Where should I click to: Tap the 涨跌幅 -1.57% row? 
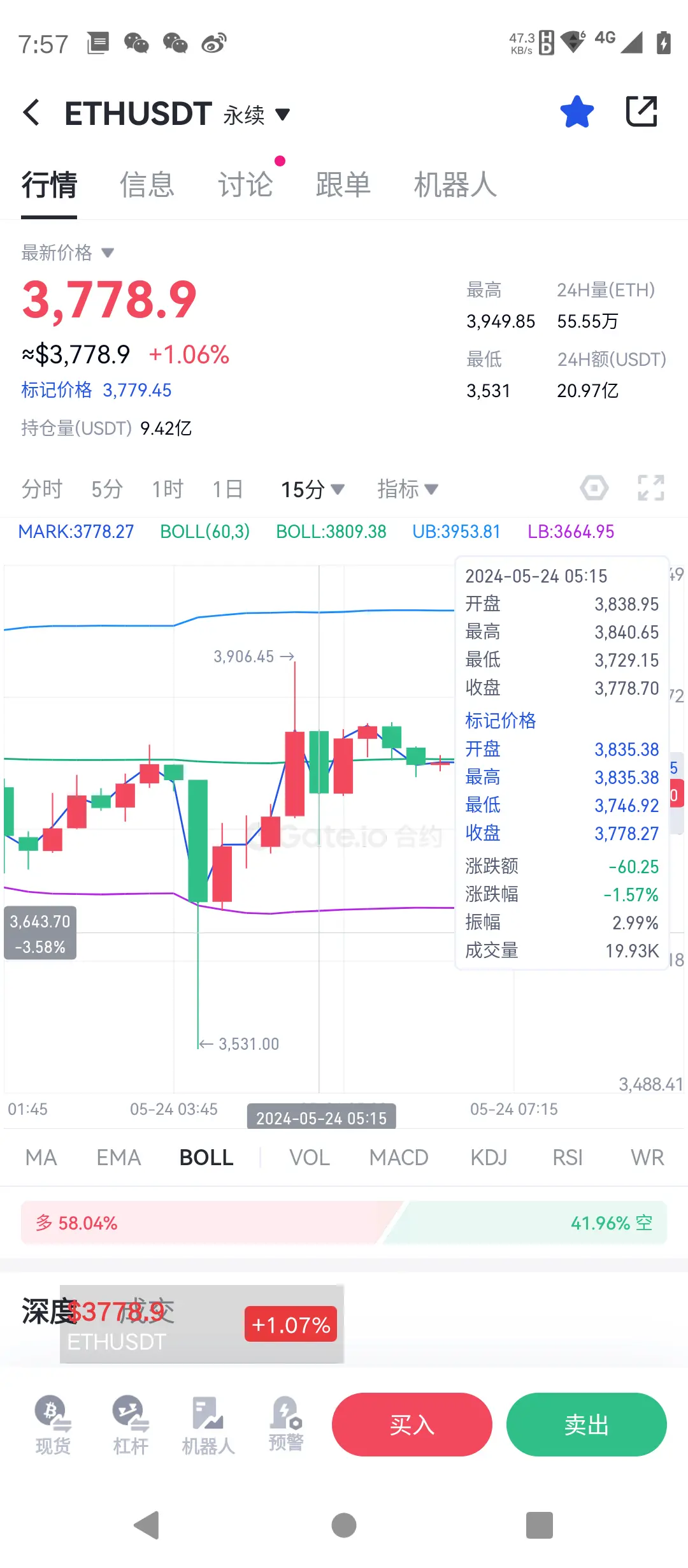(x=562, y=895)
